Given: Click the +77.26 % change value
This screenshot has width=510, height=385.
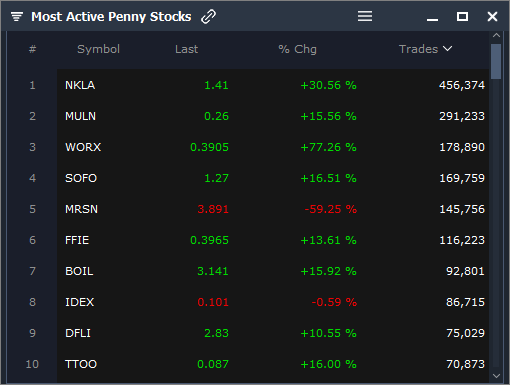Looking at the screenshot, I should pyautogui.click(x=328, y=147).
